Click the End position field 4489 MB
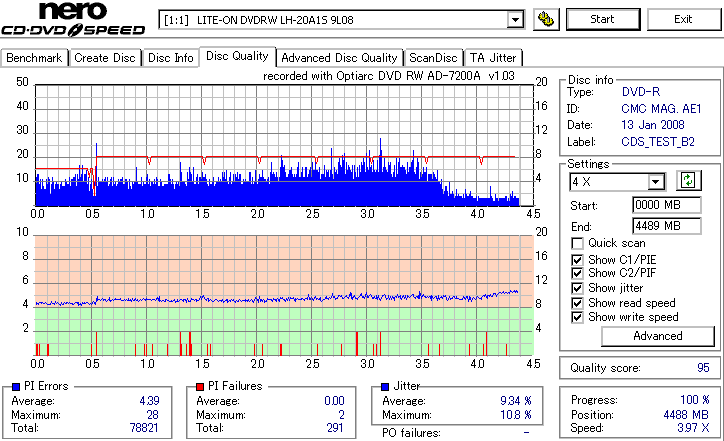This screenshot has height=441, width=724. (666, 226)
